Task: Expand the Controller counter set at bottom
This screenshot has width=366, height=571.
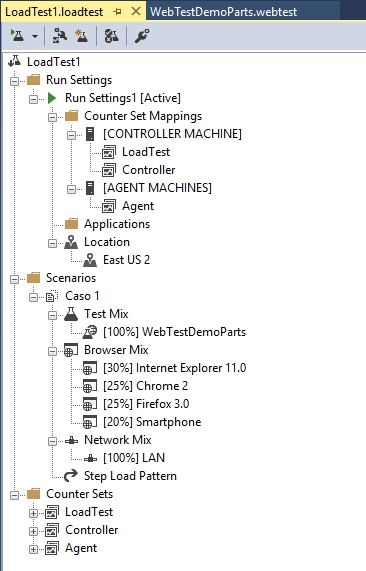Action: click(x=34, y=531)
